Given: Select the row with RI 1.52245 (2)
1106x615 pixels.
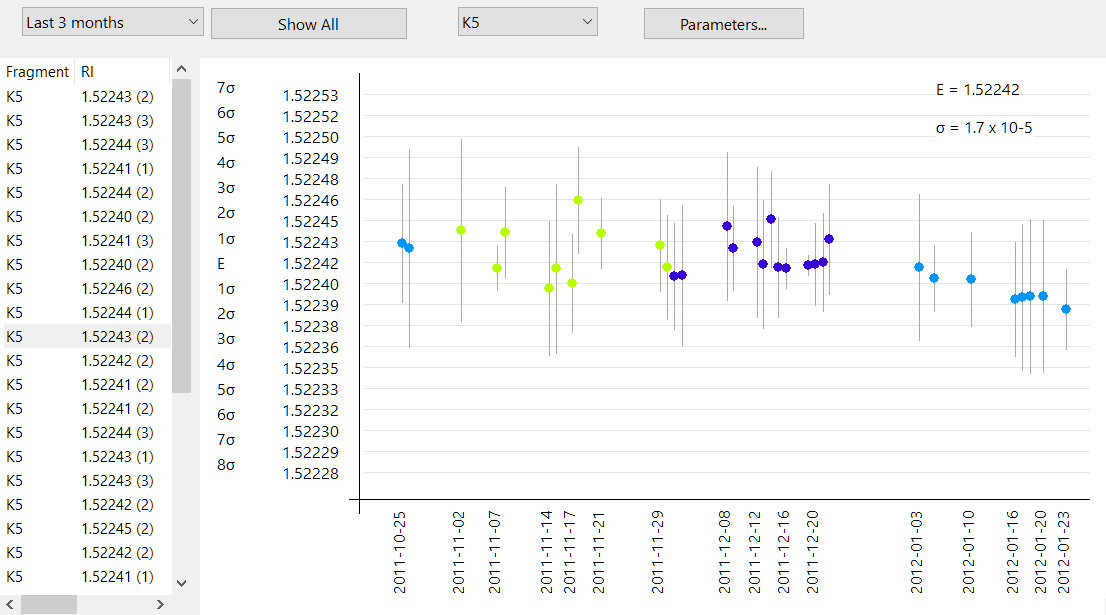Looking at the screenshot, I should [117, 528].
